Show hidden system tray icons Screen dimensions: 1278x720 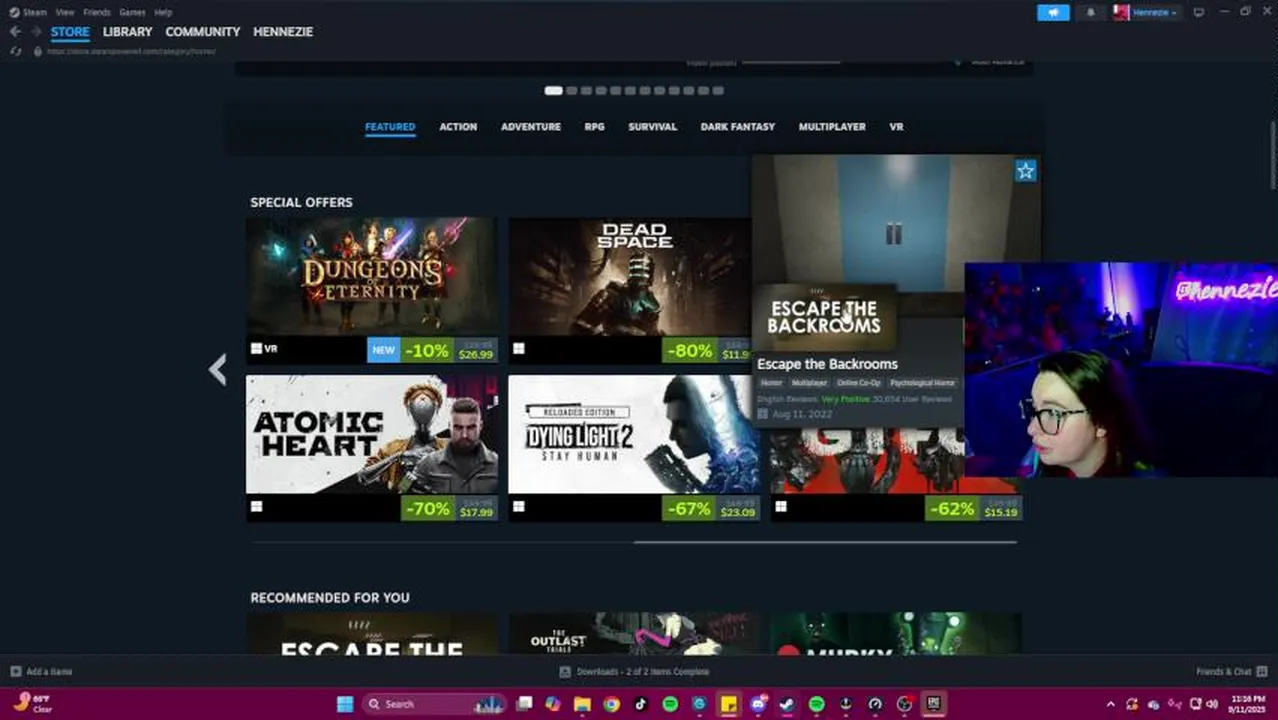[x=1110, y=704]
